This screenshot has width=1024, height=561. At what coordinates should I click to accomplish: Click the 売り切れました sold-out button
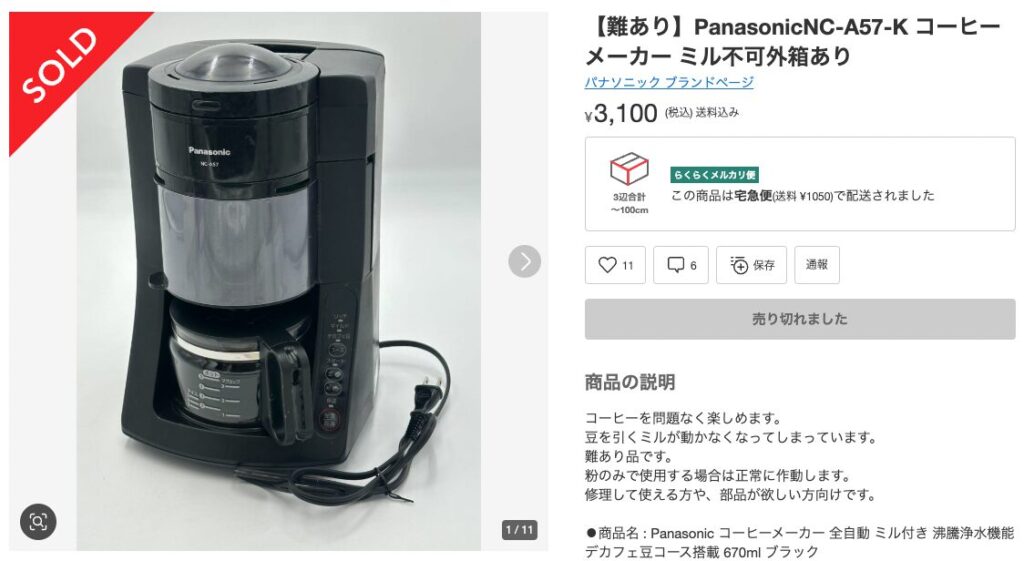click(799, 319)
